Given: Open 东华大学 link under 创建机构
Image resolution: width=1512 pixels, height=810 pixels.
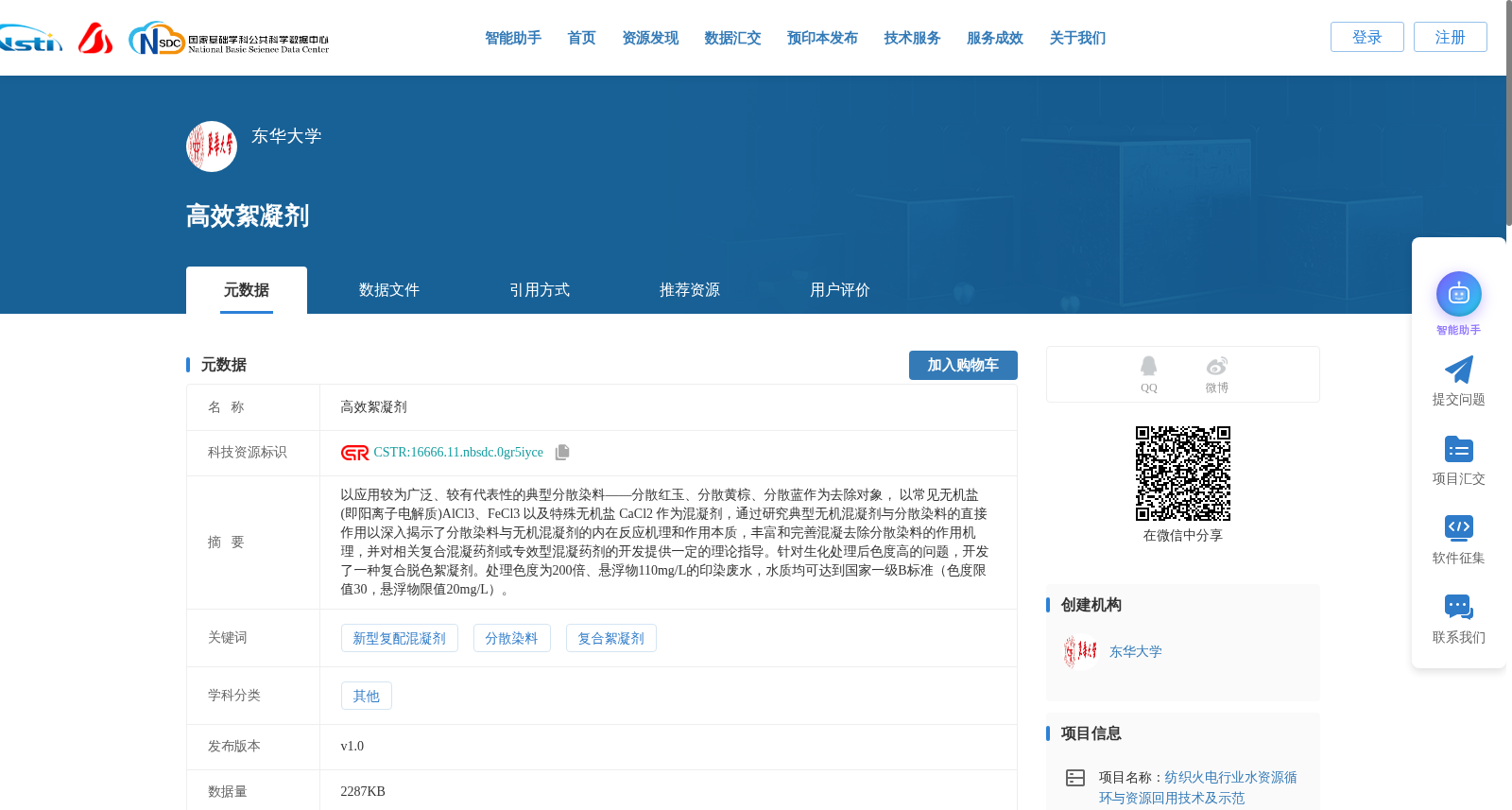Looking at the screenshot, I should click(1136, 652).
